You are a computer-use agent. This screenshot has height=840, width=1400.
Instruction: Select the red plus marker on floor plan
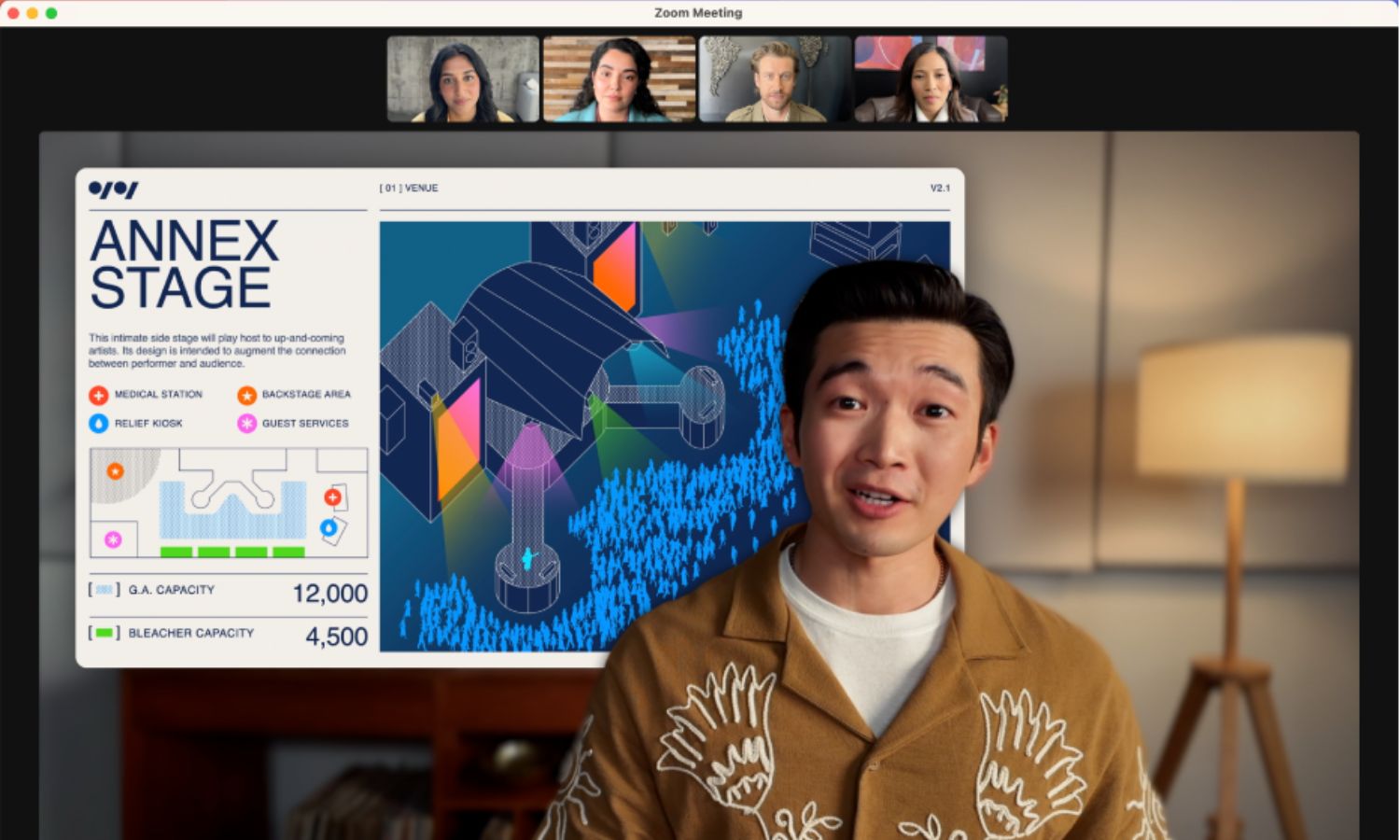tap(332, 497)
